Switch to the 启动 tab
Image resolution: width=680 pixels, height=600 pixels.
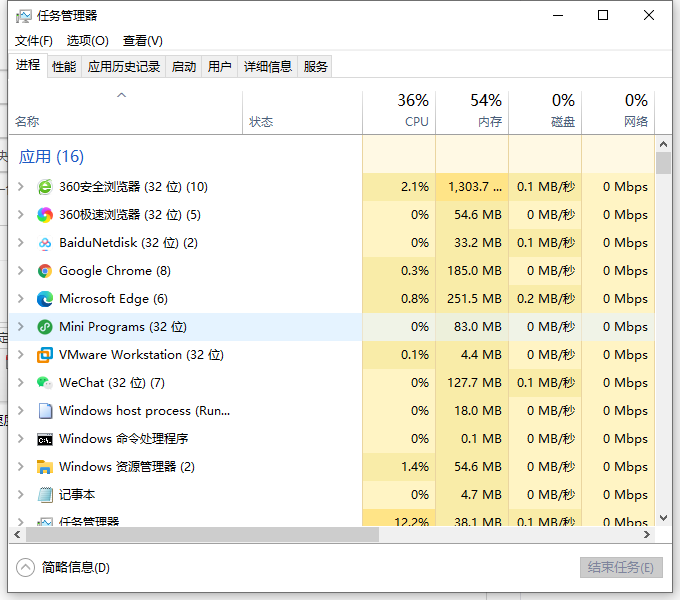pos(184,67)
